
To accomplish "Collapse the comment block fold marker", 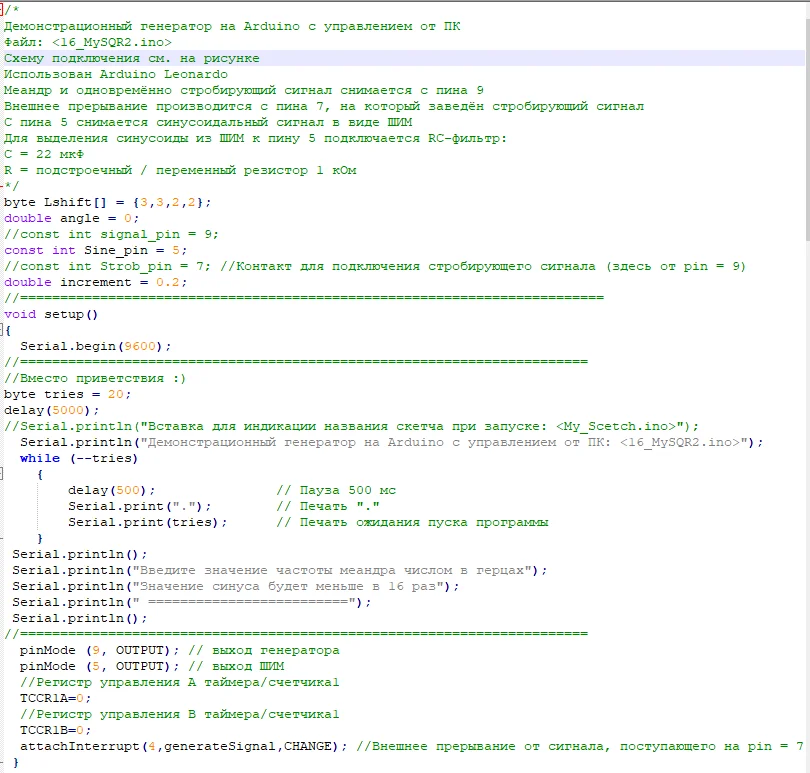I will point(3,10).
